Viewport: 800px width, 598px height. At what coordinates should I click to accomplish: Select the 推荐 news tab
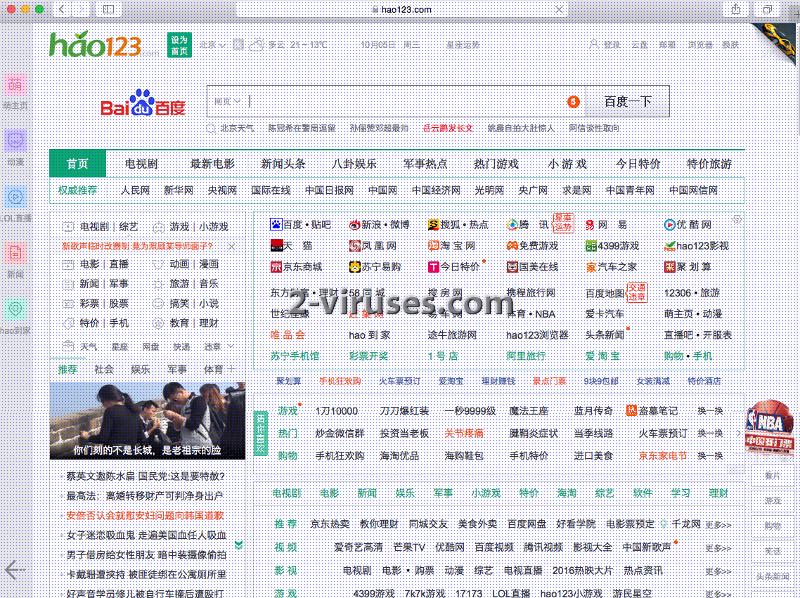[67, 369]
